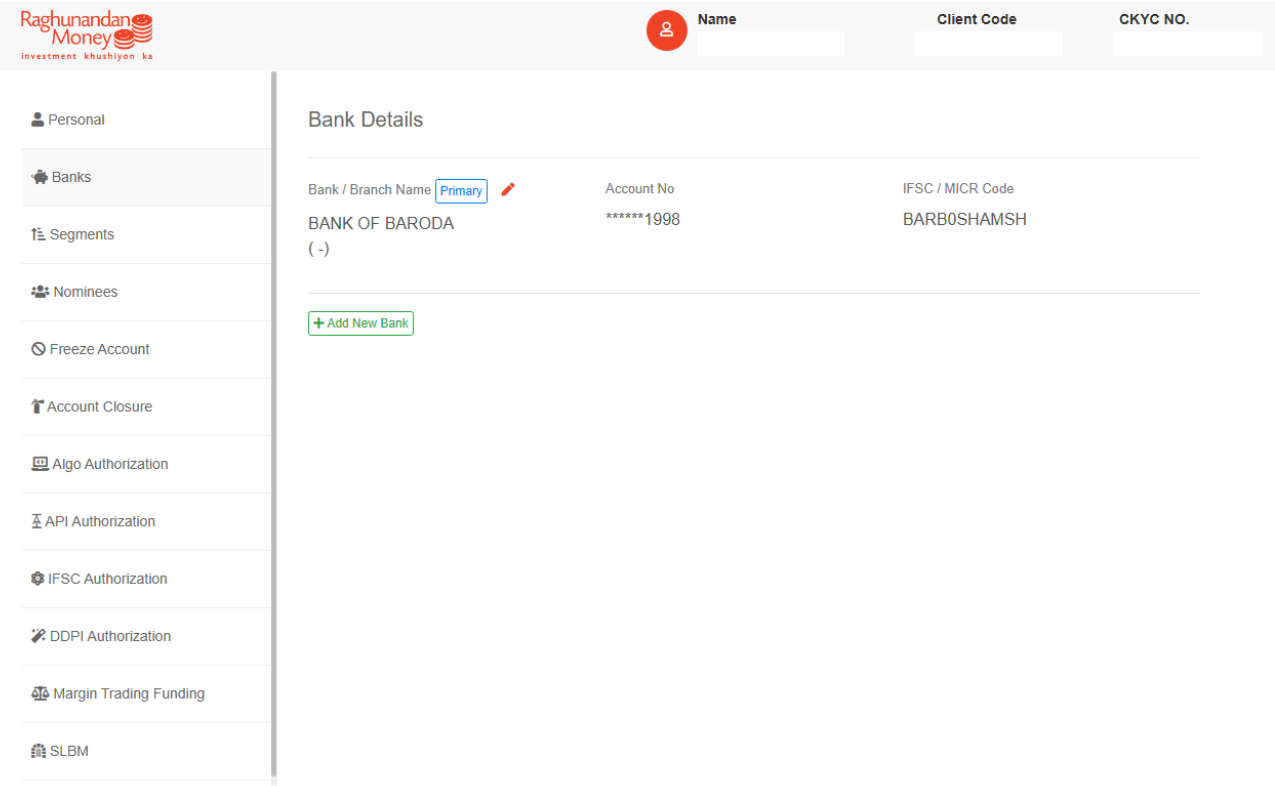Select Margin Trading Funding
1275x786 pixels.
tap(146, 694)
